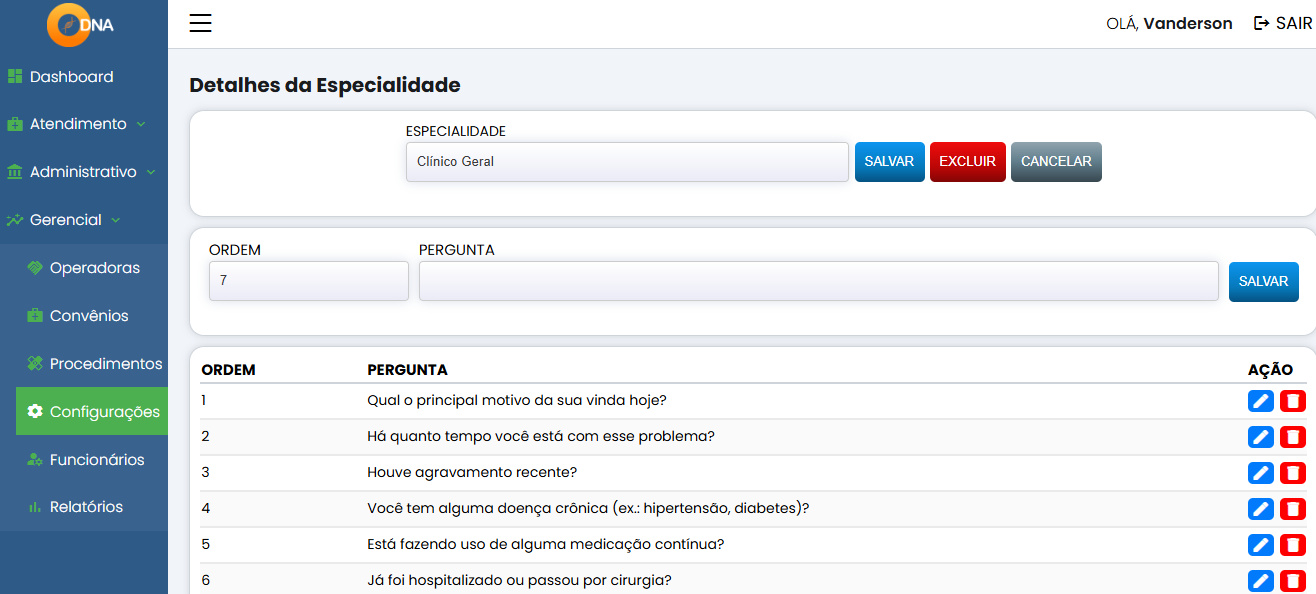Open the Convênios section
Viewport: 1316px width, 594px height.
(x=89, y=315)
